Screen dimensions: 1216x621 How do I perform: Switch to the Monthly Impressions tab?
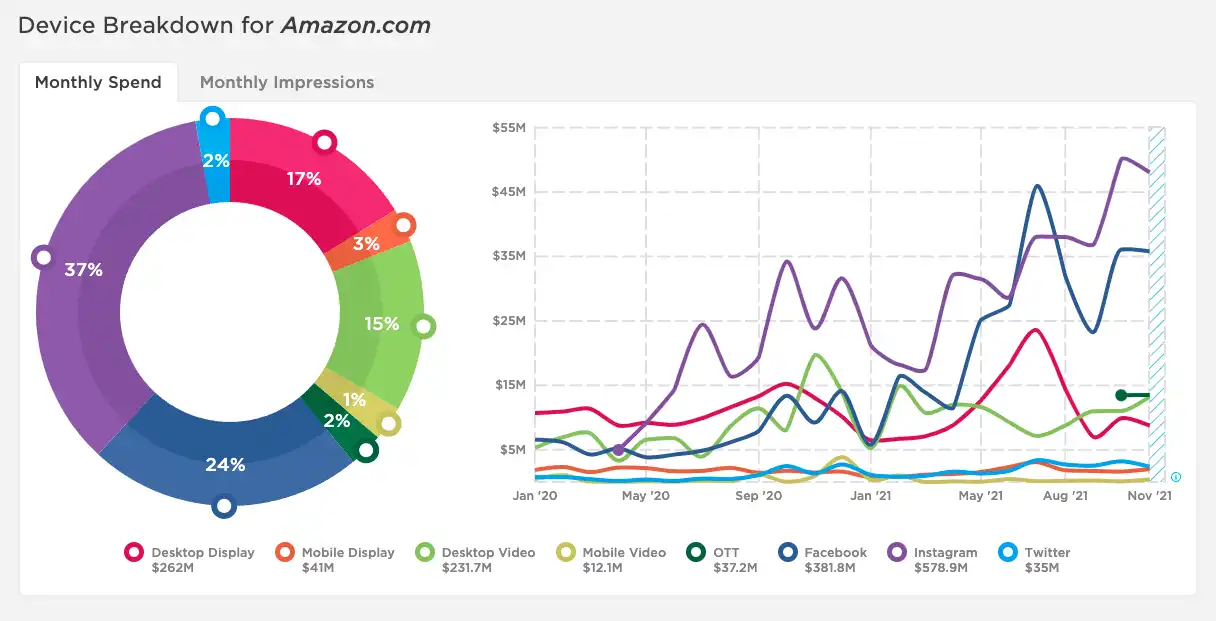pos(287,83)
